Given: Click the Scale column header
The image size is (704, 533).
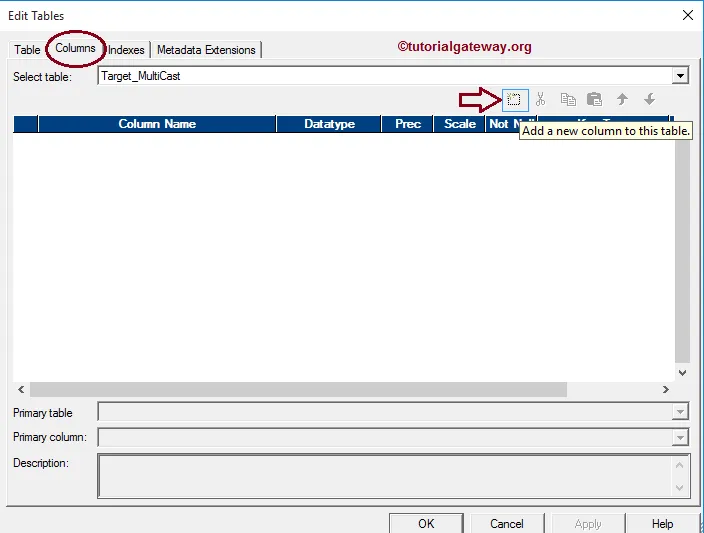Looking at the screenshot, I should pos(459,124).
